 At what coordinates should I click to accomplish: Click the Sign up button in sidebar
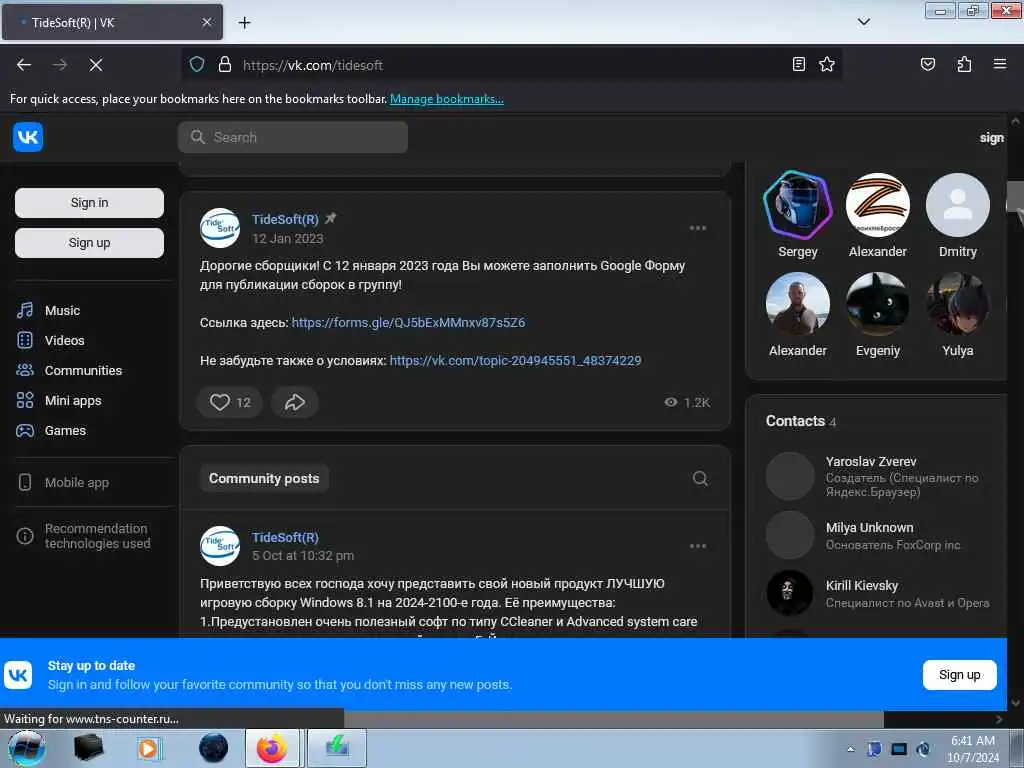tap(89, 243)
